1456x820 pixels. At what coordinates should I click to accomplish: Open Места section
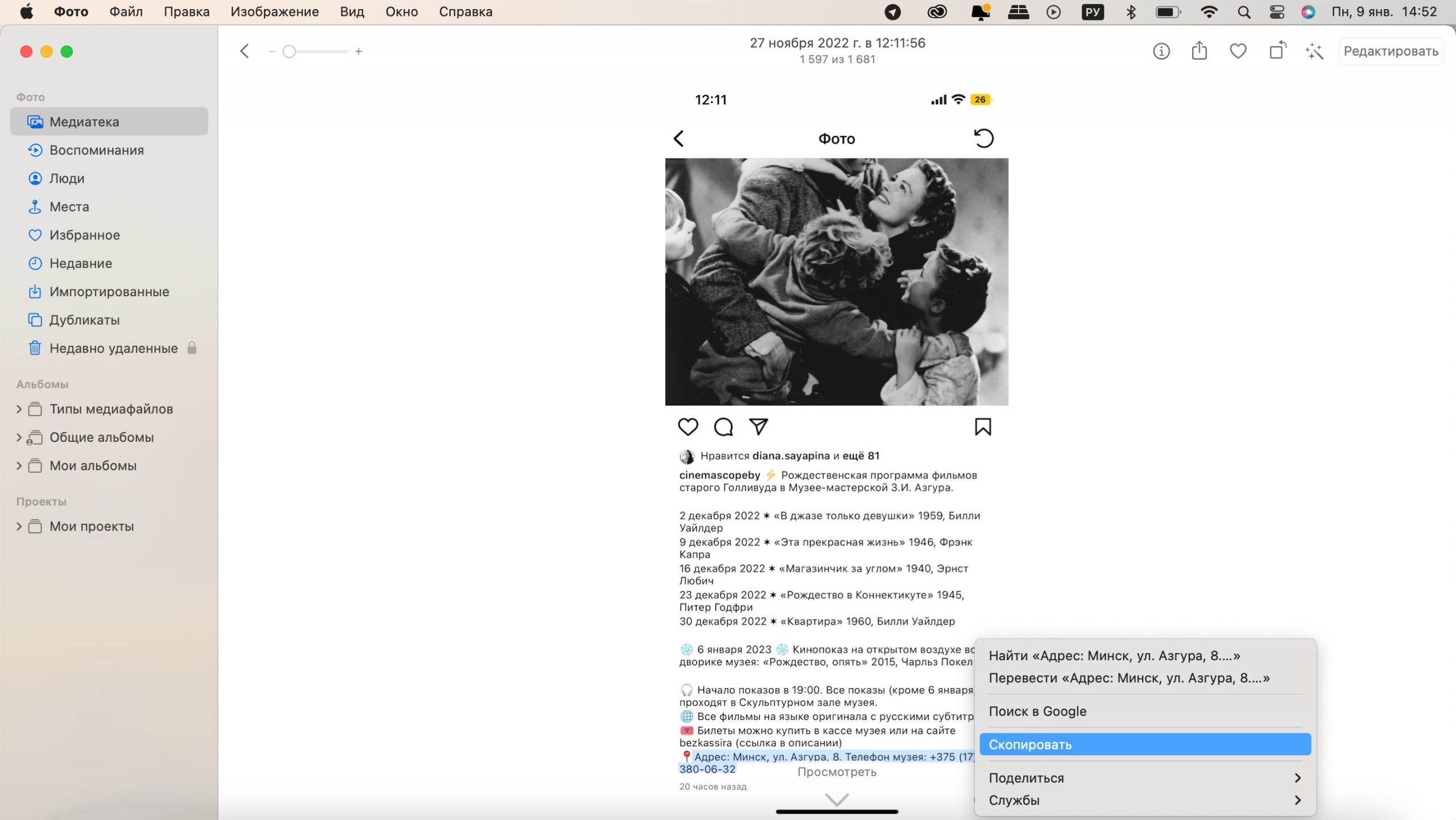[109, 207]
